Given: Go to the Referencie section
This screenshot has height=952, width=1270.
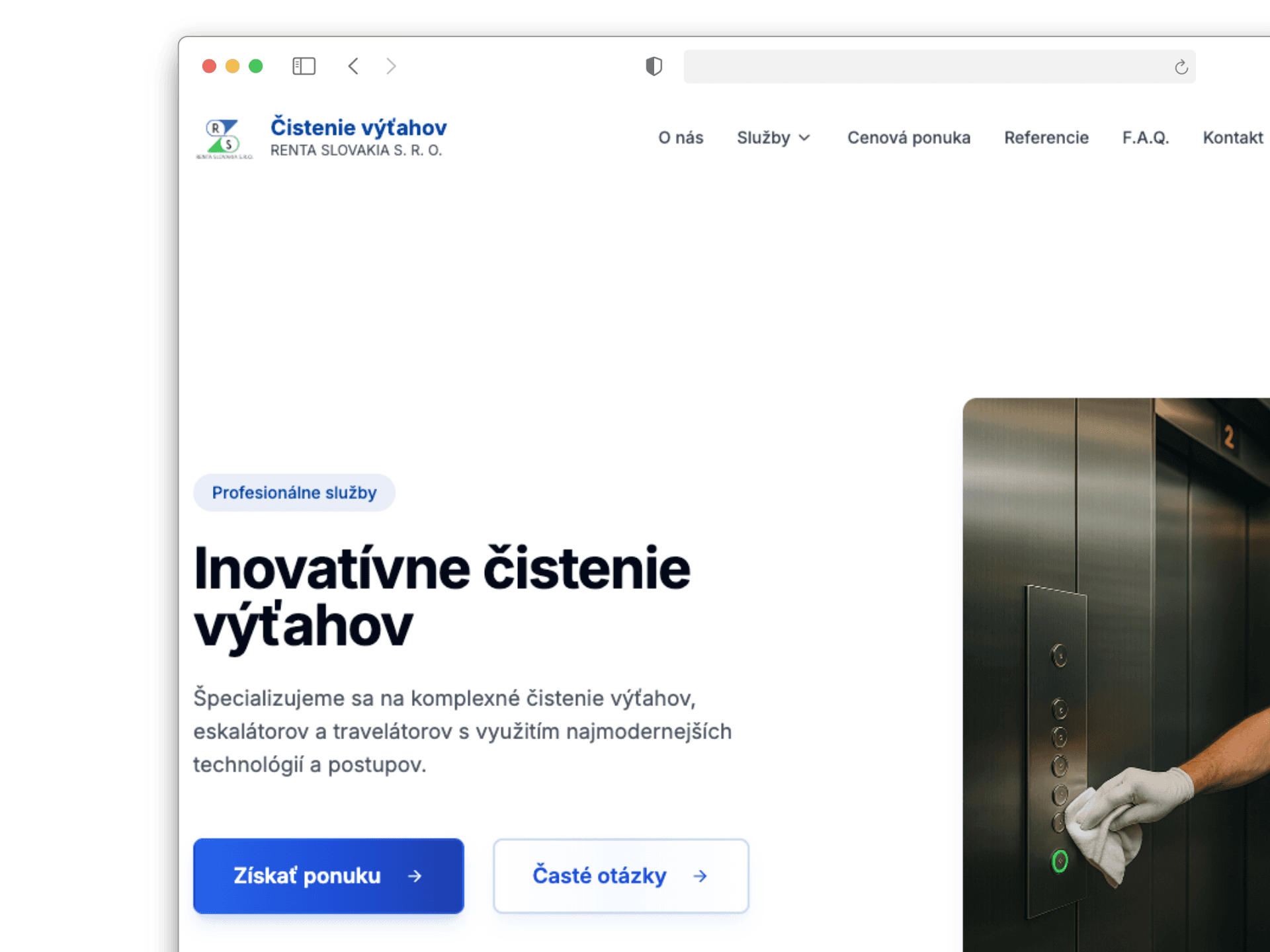Looking at the screenshot, I should 1046,138.
